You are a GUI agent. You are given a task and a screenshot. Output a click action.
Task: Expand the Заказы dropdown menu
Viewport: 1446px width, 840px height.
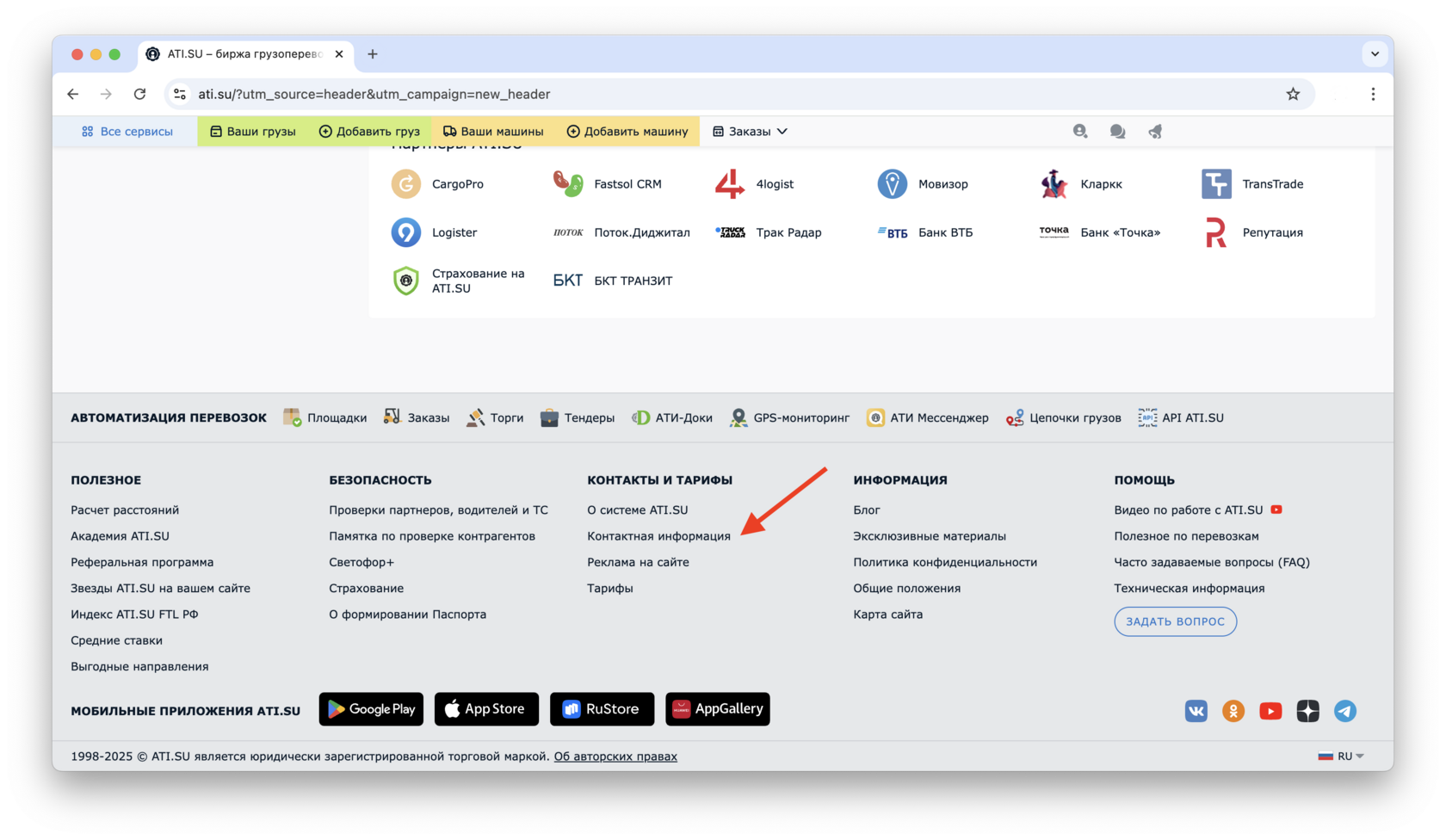pyautogui.click(x=750, y=132)
